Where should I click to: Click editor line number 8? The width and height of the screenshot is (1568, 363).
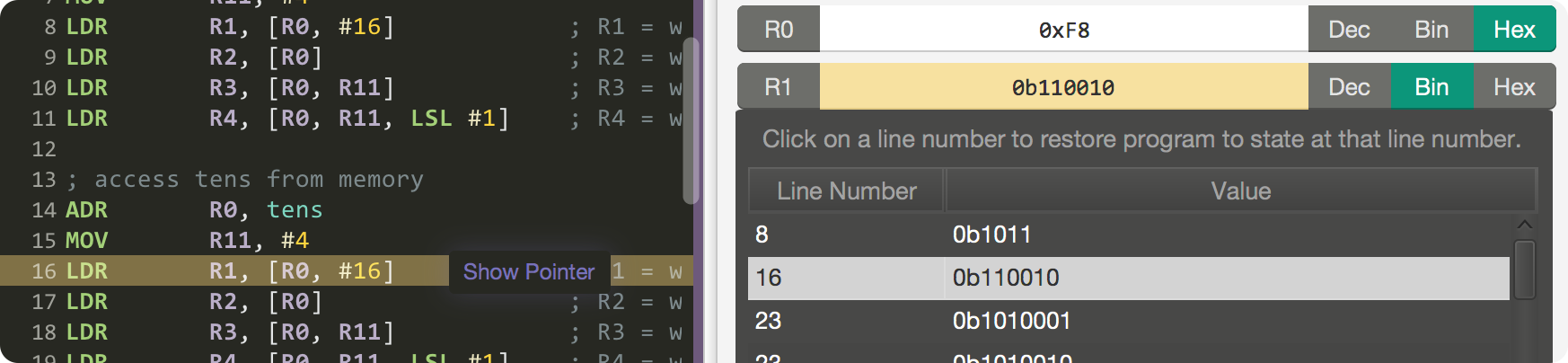(x=50, y=27)
